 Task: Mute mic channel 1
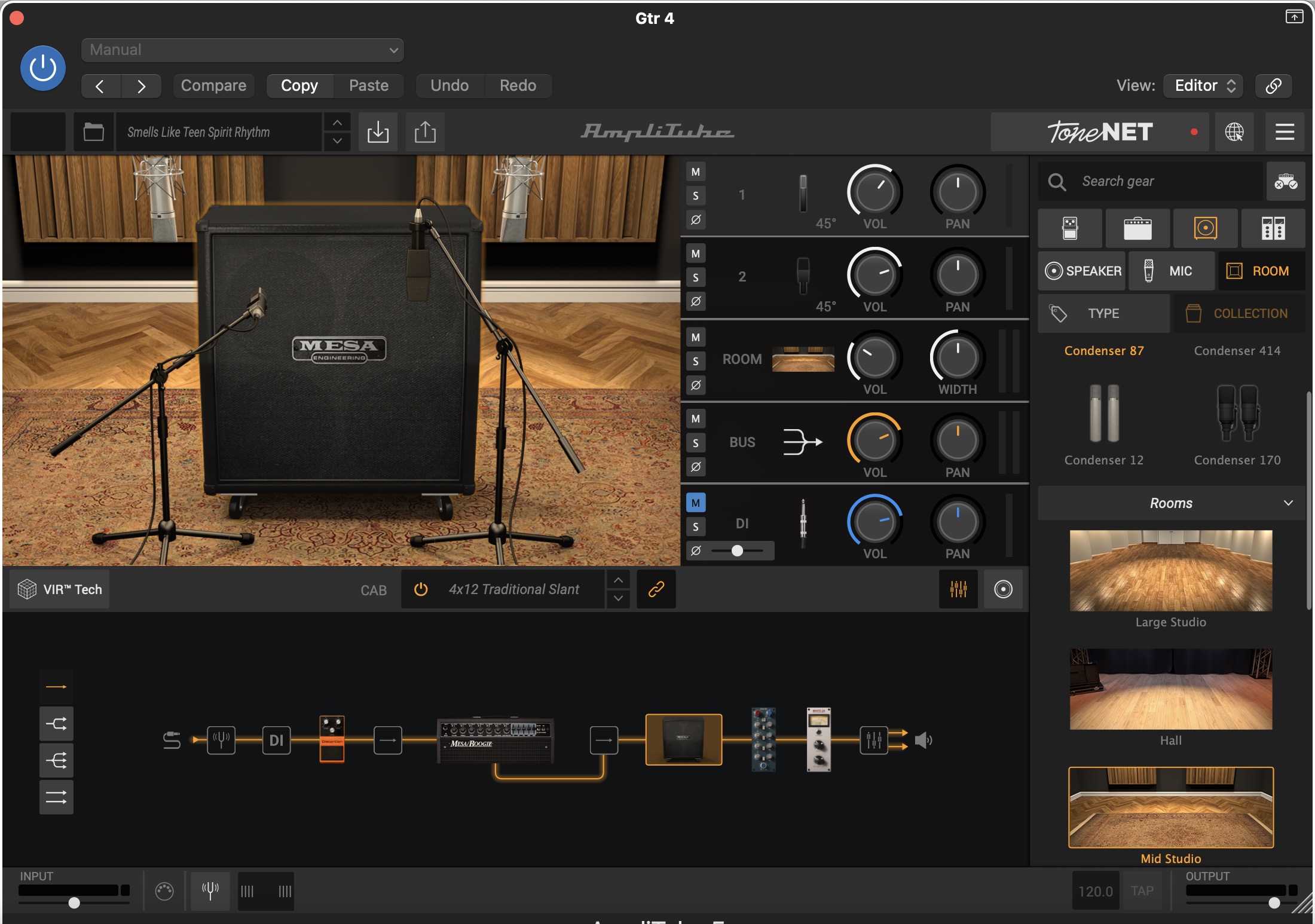(x=696, y=172)
